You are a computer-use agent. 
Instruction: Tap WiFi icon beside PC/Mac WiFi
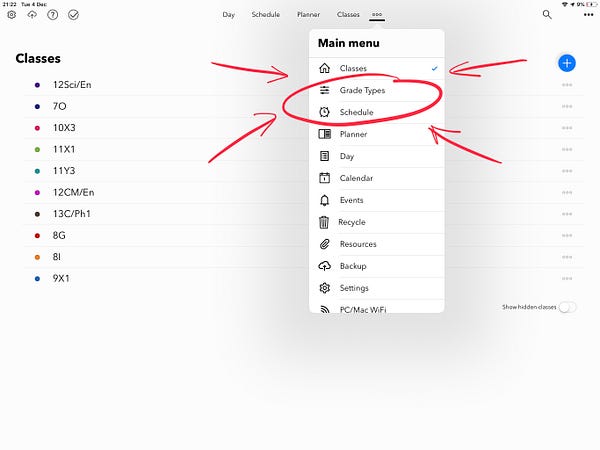[x=324, y=310]
